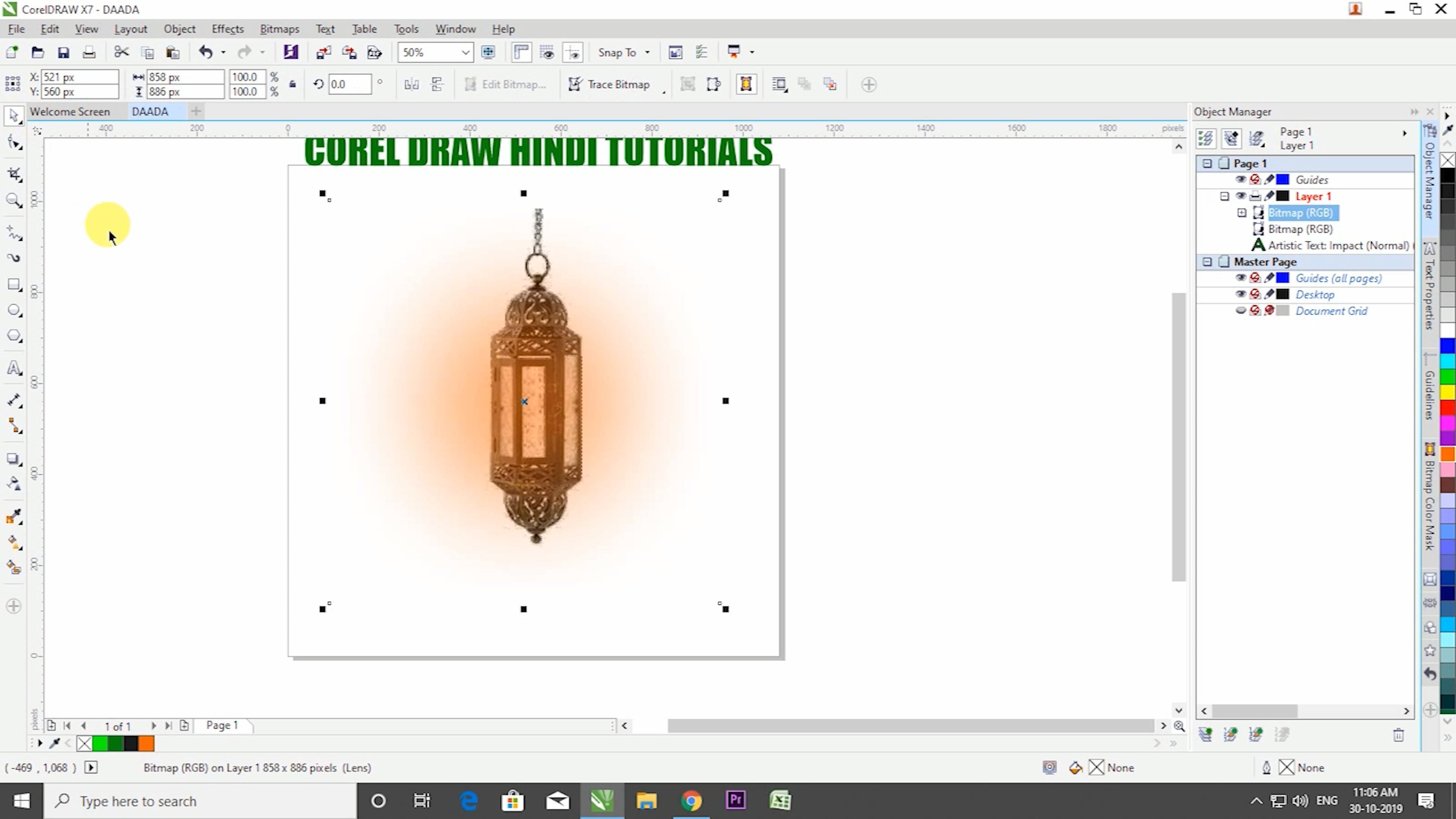Open the zoom level 50% dropdown
The image size is (1456, 819).
pos(465,53)
